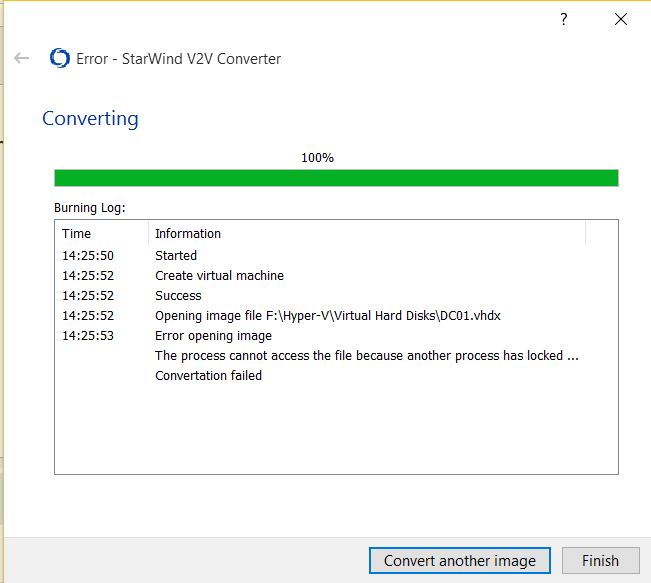The width and height of the screenshot is (651, 583).
Task: Click the Information column header
Action: point(367,233)
